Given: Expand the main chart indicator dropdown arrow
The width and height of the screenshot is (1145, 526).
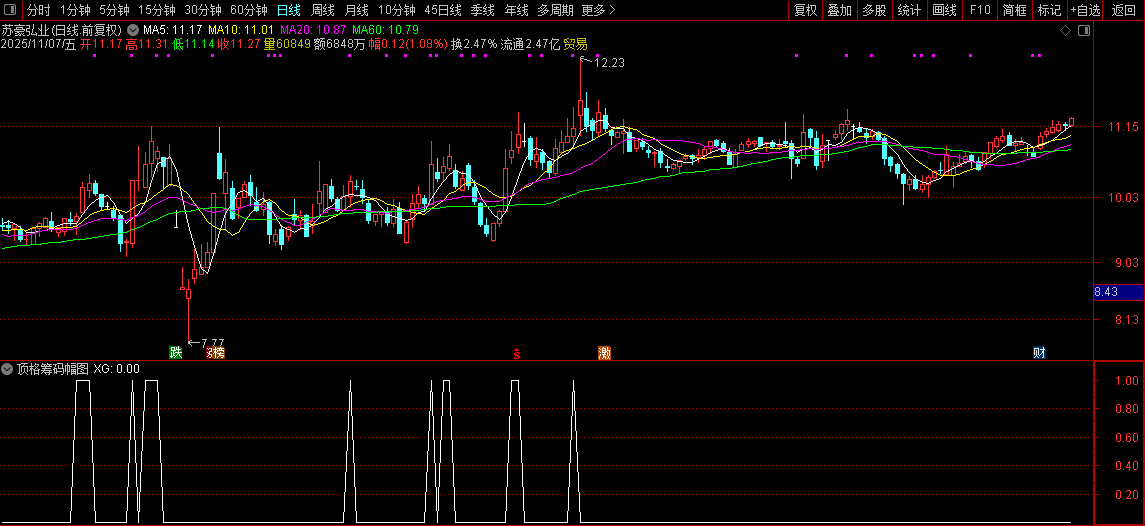Looking at the screenshot, I should [132, 31].
